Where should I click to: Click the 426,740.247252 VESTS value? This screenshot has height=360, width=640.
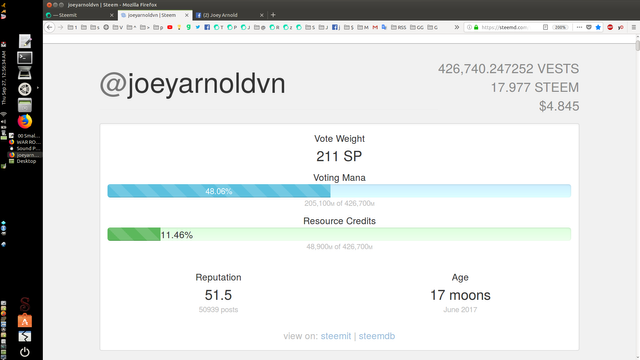[508, 69]
